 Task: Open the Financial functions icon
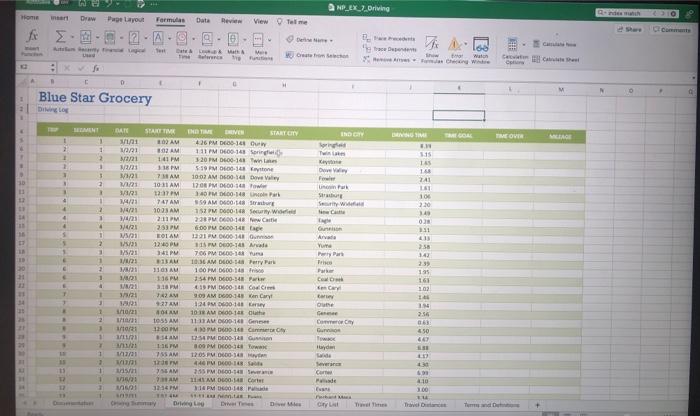pos(110,37)
